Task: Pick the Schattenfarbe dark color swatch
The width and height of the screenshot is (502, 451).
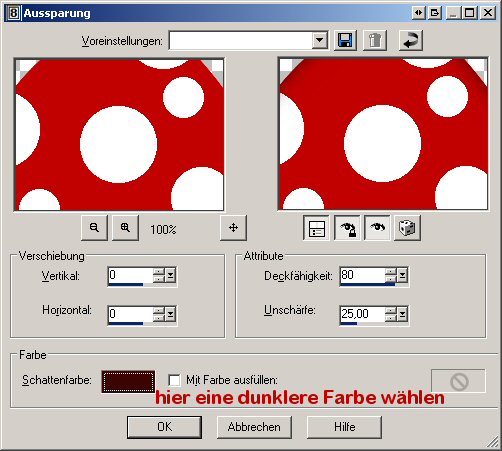Action: [x=128, y=381]
